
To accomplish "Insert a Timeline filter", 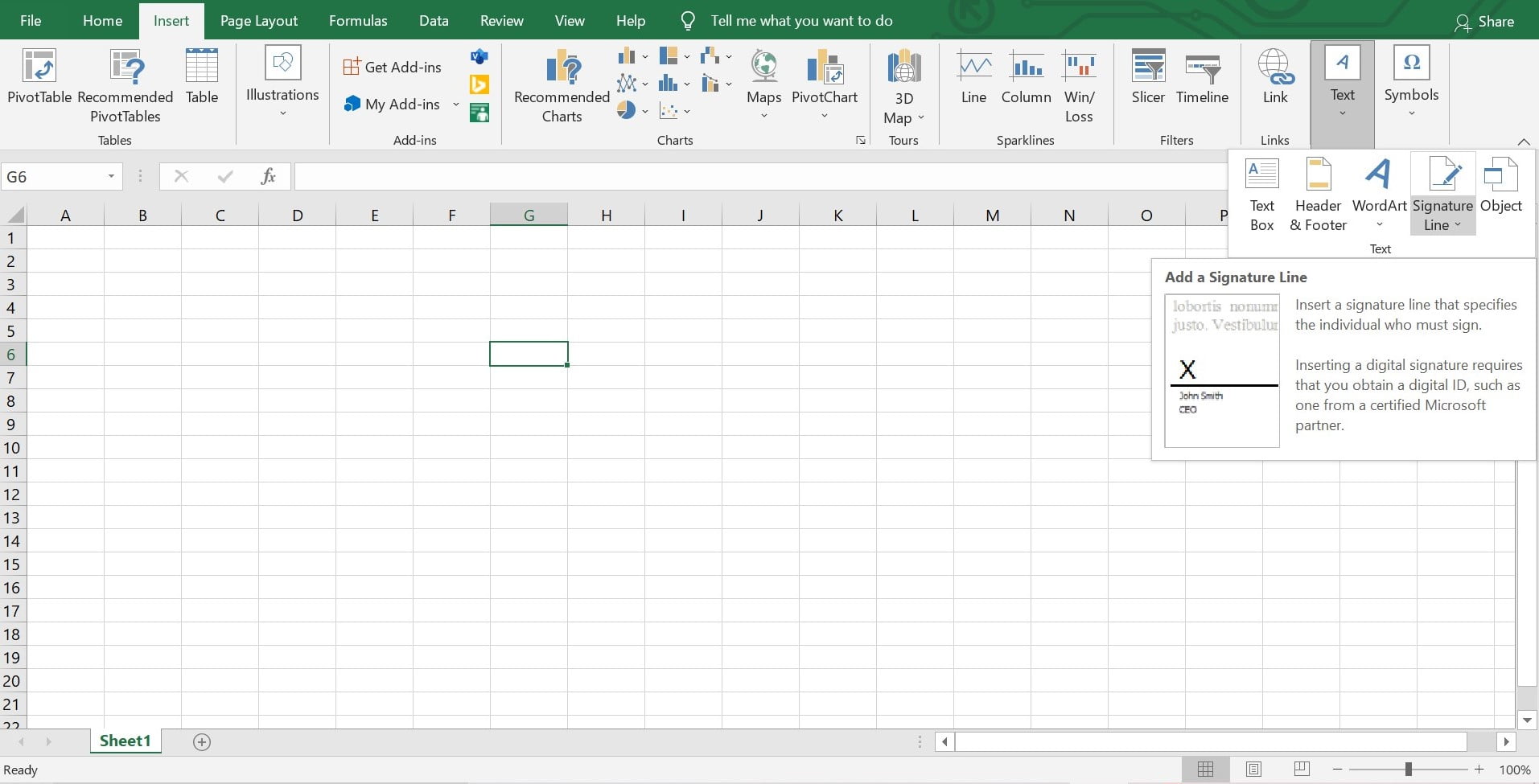I will coord(1202,77).
